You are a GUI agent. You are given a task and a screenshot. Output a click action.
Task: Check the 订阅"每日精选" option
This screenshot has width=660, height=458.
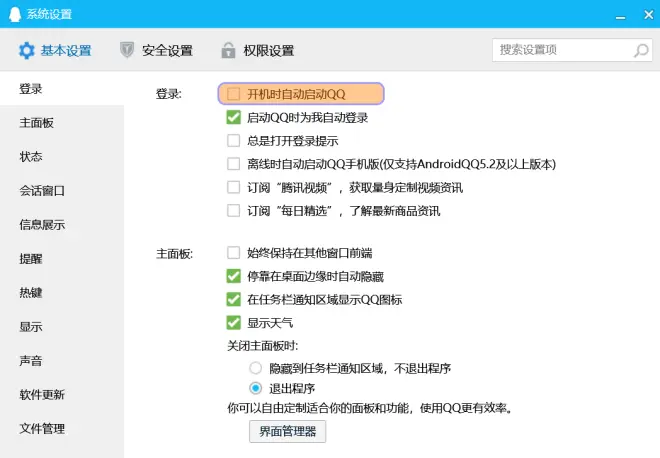click(233, 210)
